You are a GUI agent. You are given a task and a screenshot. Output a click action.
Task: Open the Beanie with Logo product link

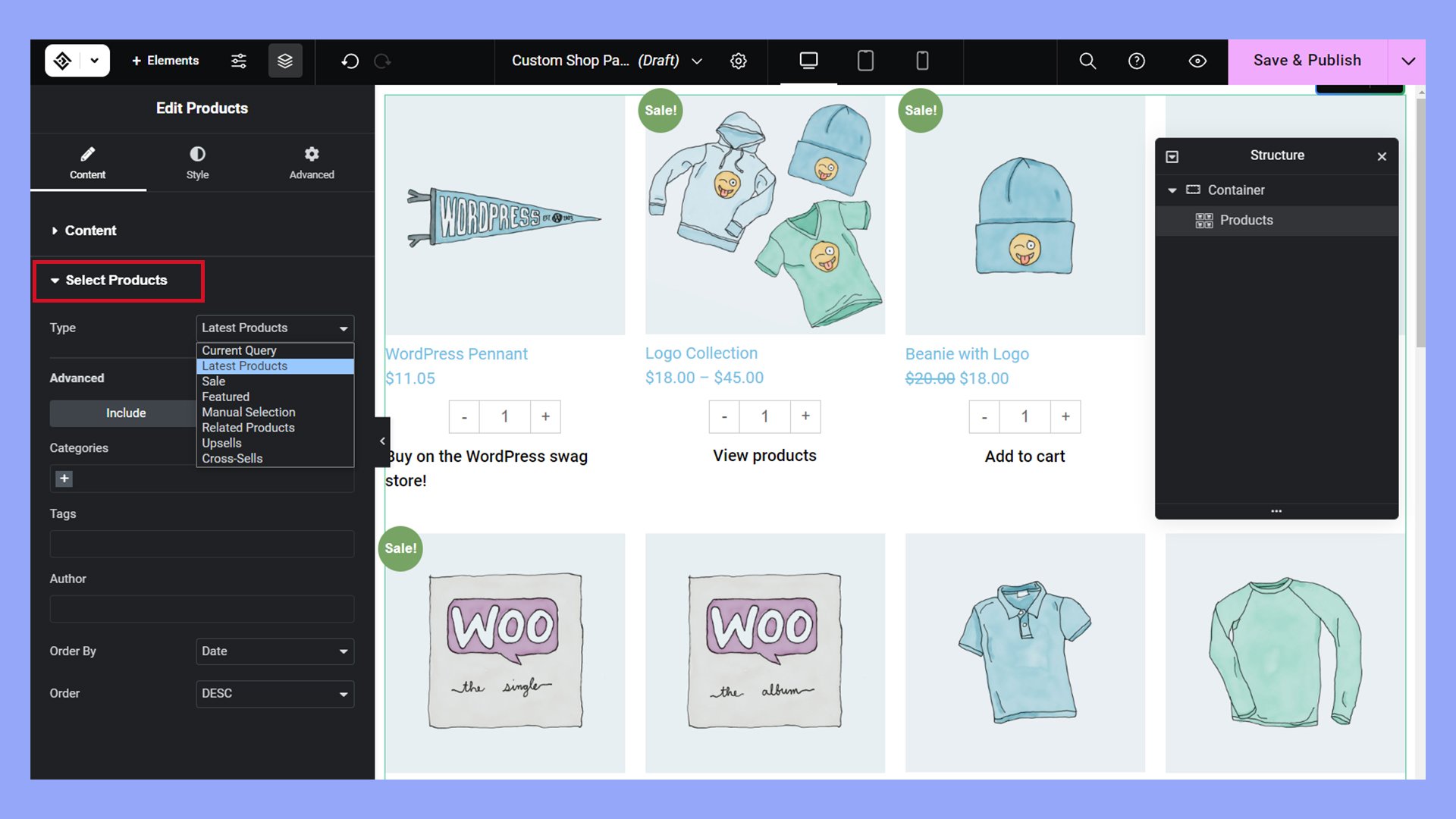coord(967,354)
